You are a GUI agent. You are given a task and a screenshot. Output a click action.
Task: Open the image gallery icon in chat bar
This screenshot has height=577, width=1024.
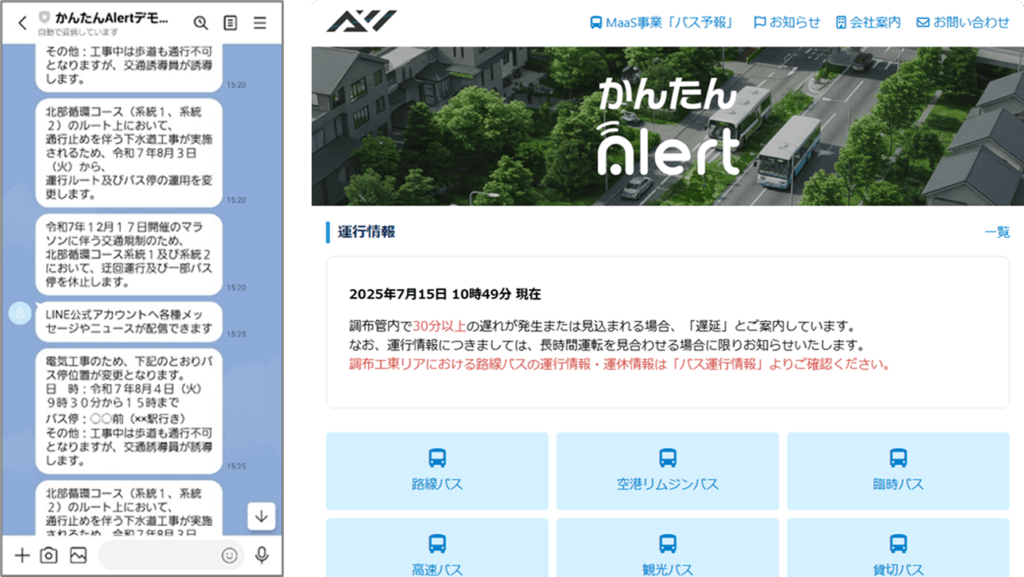pos(78,555)
